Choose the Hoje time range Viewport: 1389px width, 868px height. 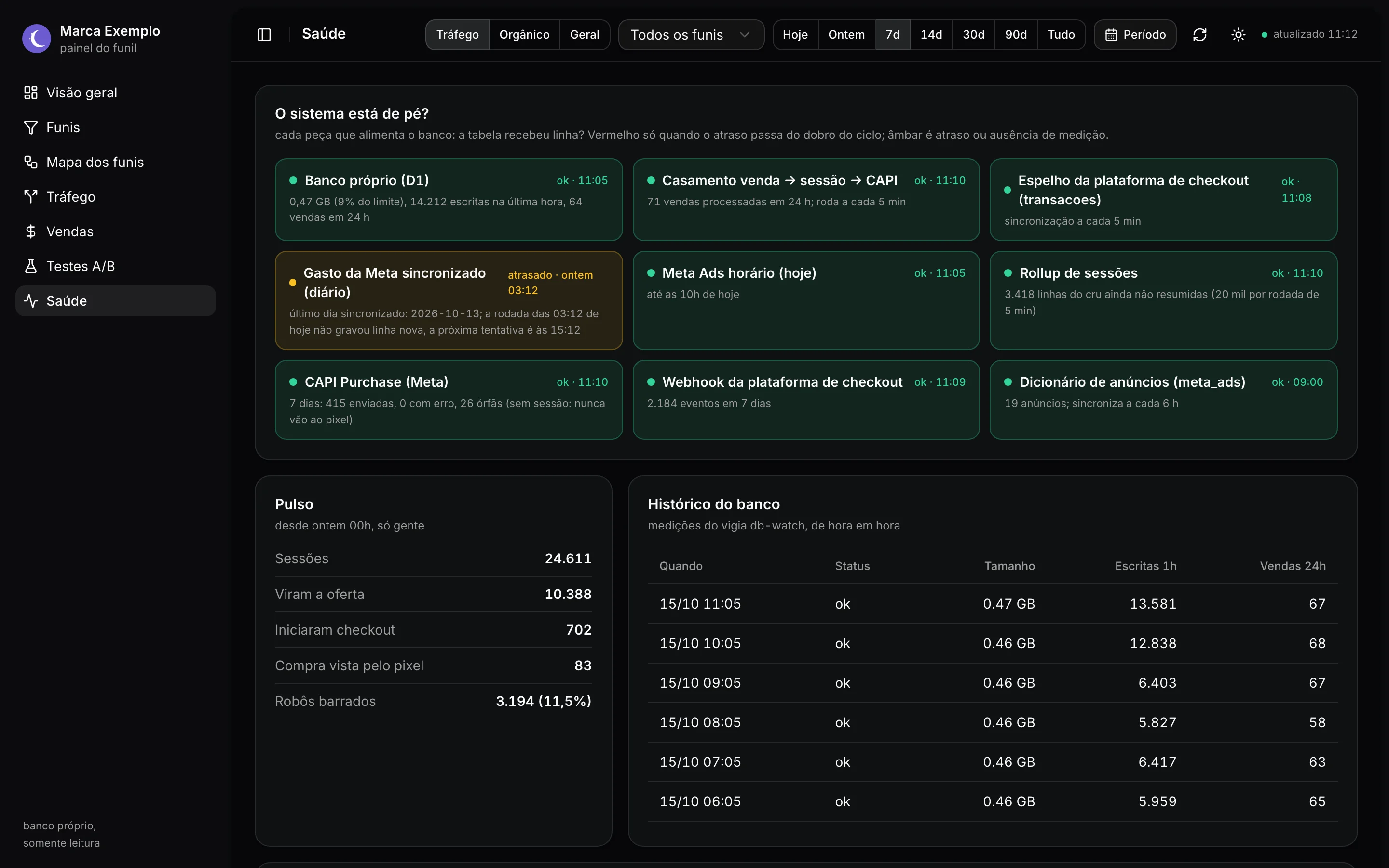coord(795,34)
